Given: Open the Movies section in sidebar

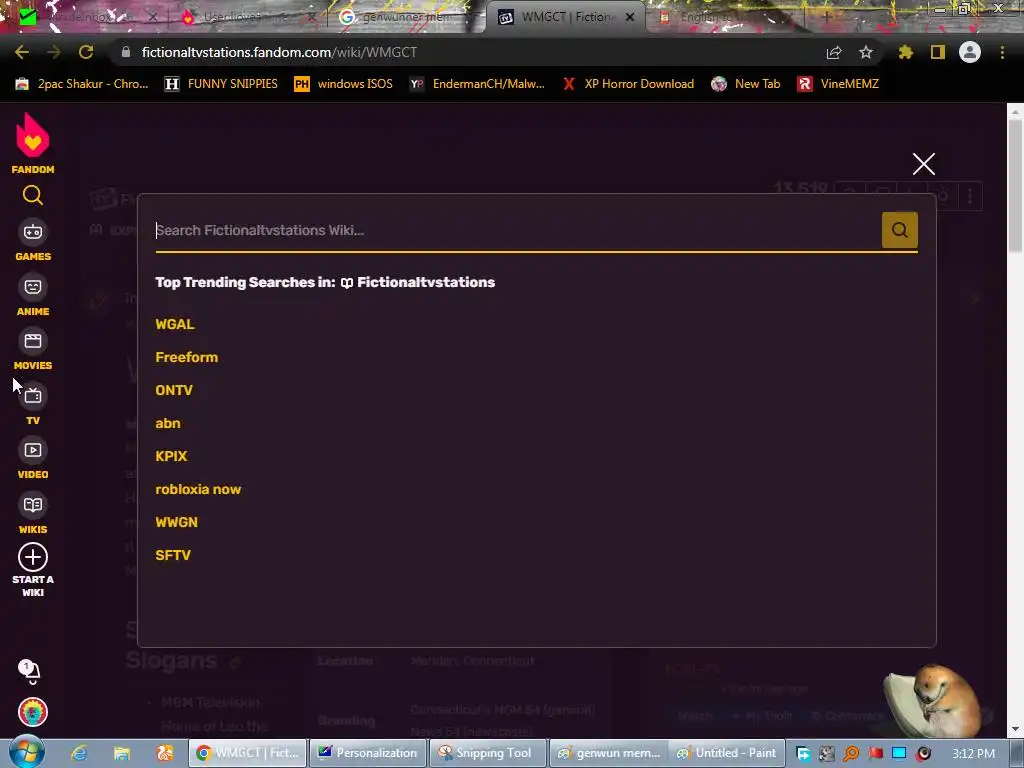Looking at the screenshot, I should pos(33,350).
